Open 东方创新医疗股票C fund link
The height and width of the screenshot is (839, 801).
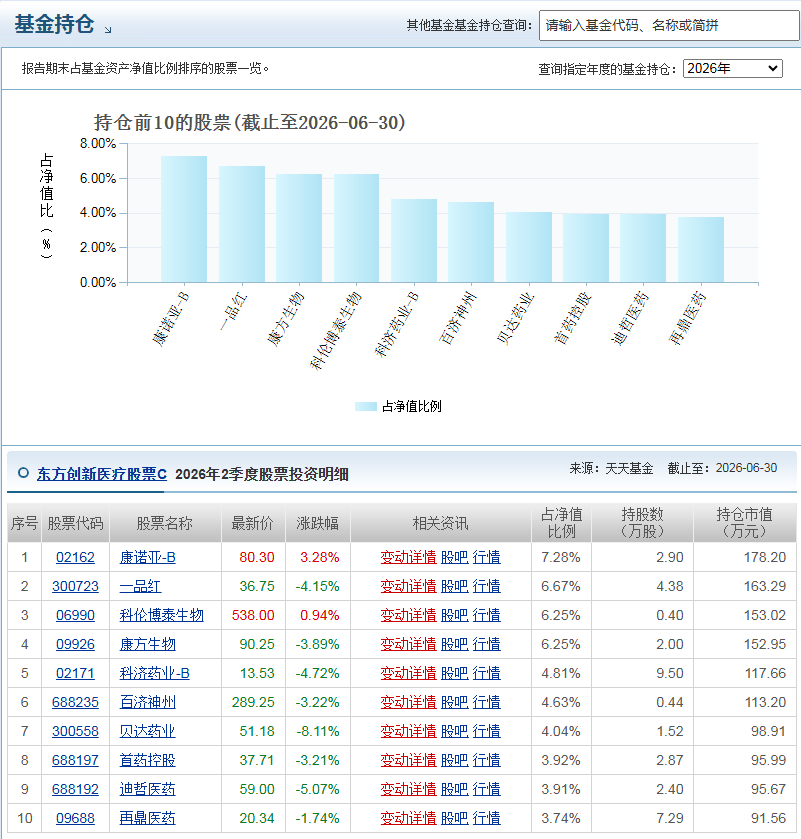102,474
